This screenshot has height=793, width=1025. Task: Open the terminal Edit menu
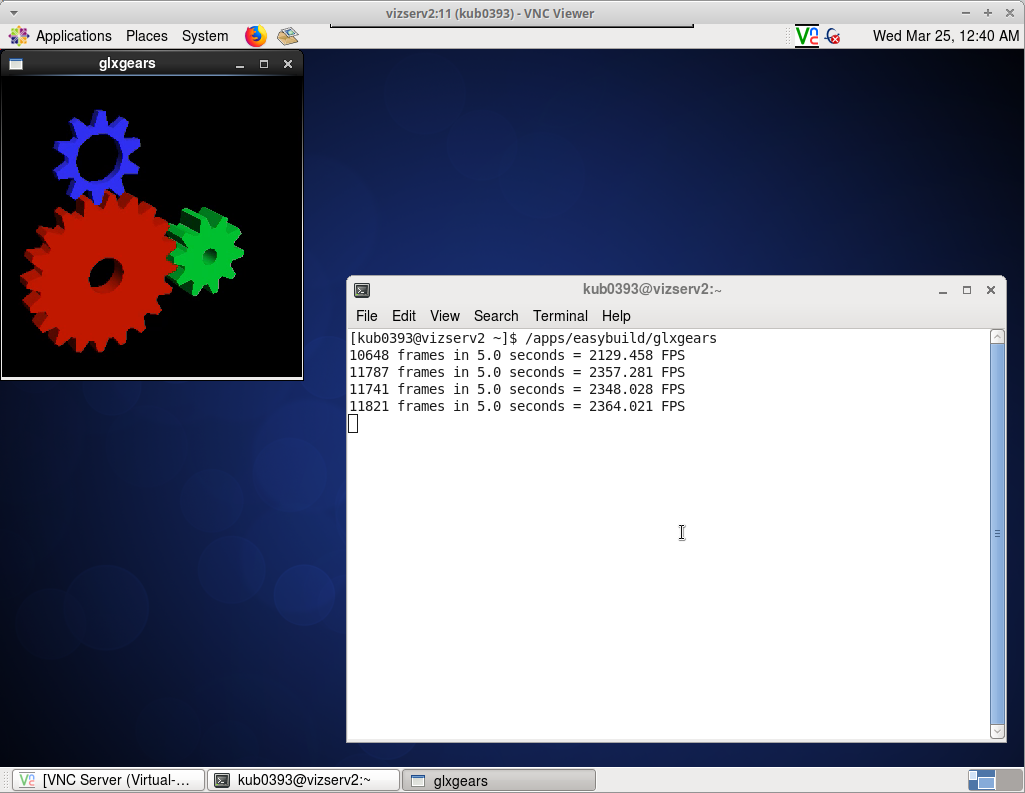(x=404, y=316)
